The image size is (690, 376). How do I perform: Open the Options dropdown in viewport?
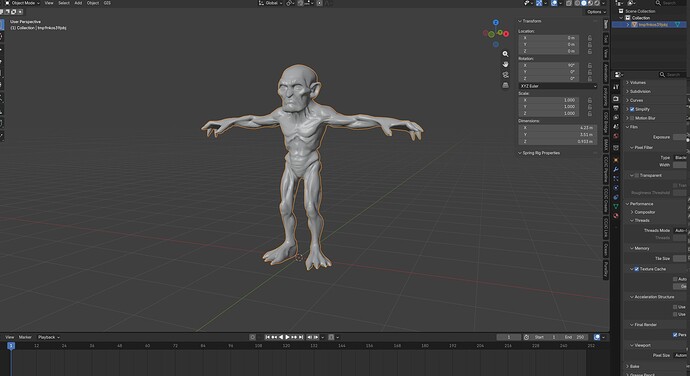pyautogui.click(x=596, y=12)
